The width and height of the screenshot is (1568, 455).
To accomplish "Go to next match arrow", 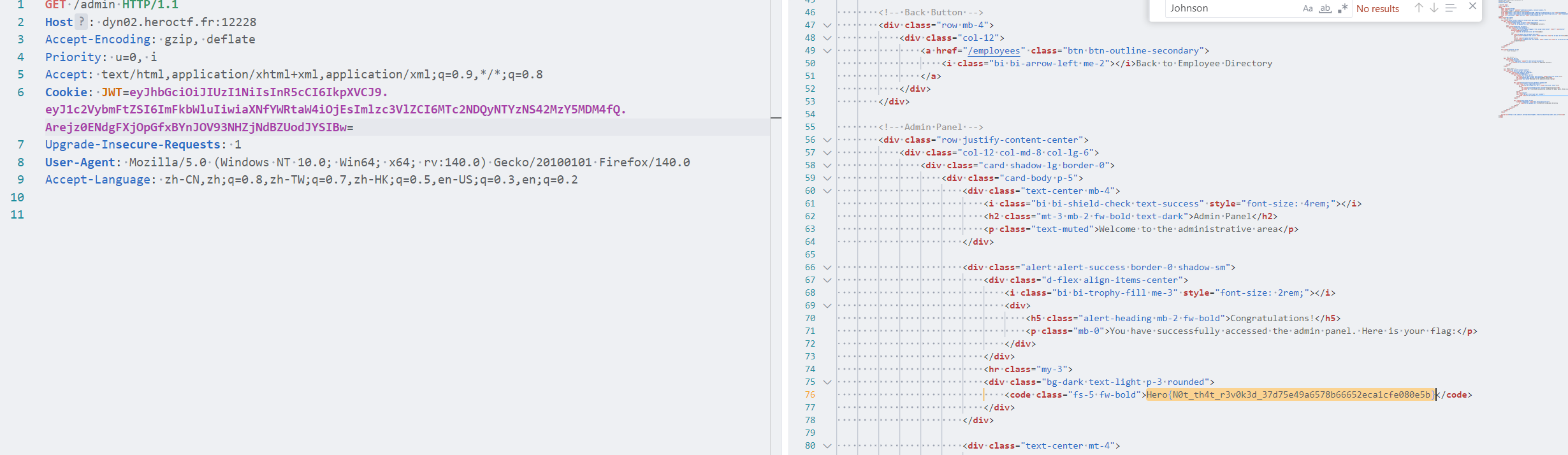I will (x=1434, y=8).
